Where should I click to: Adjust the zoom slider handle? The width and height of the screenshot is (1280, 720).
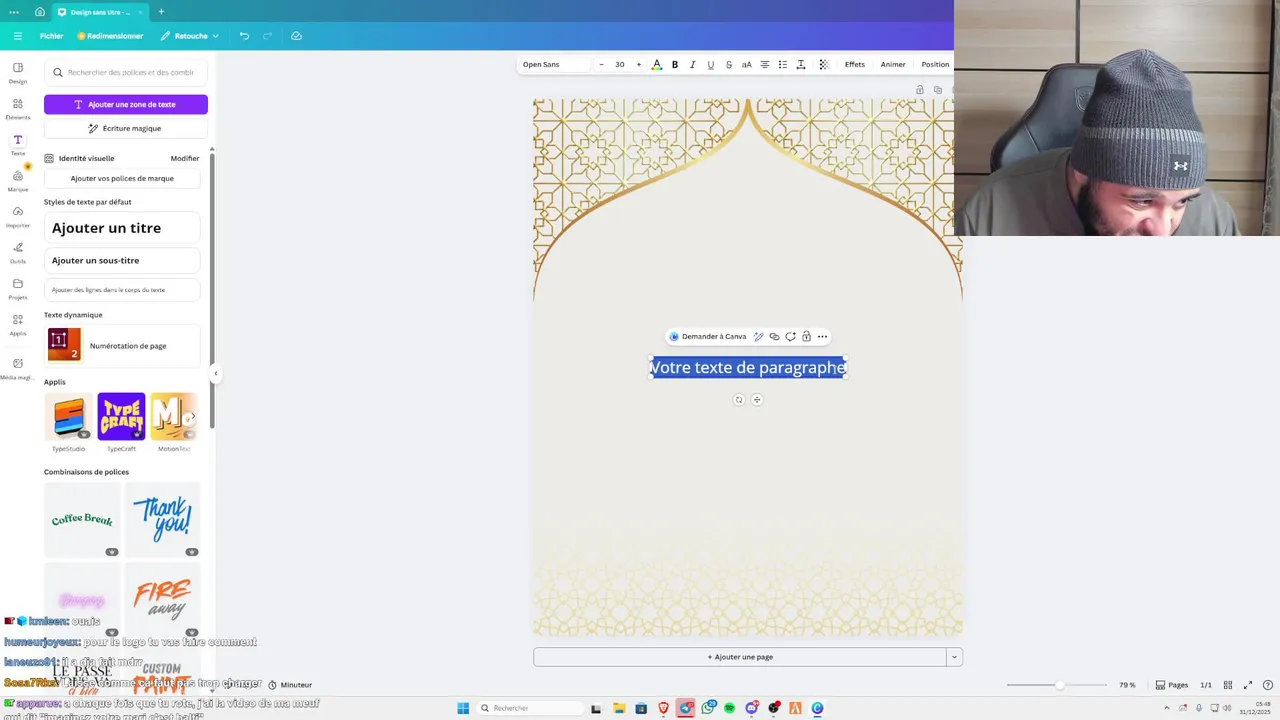pos(1059,685)
